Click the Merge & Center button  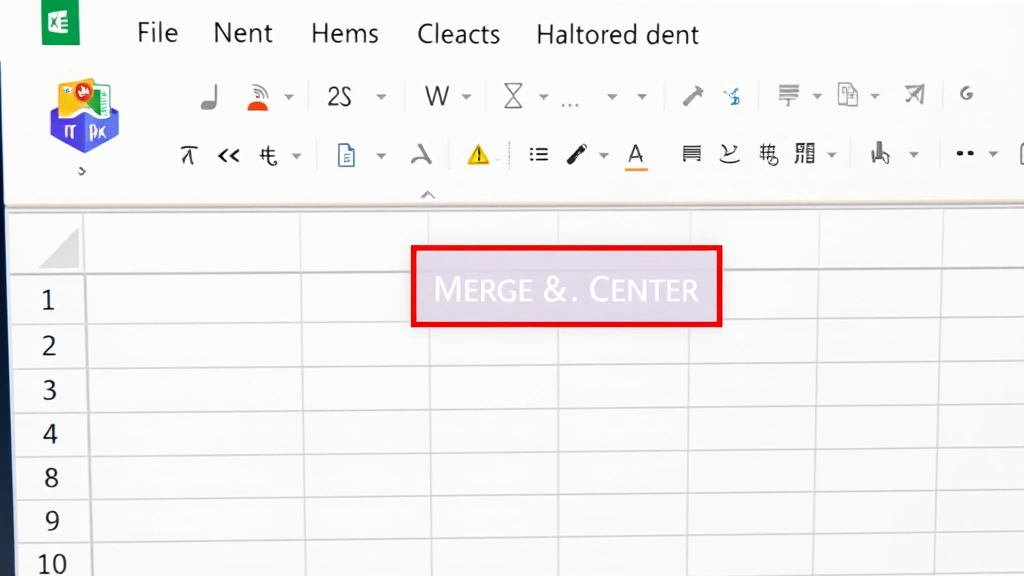coord(566,288)
